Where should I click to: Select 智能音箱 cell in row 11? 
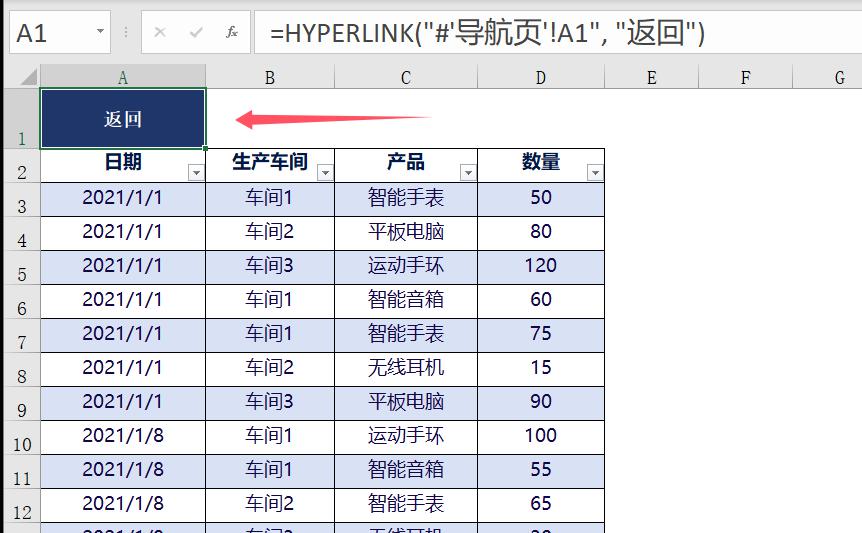click(406, 471)
